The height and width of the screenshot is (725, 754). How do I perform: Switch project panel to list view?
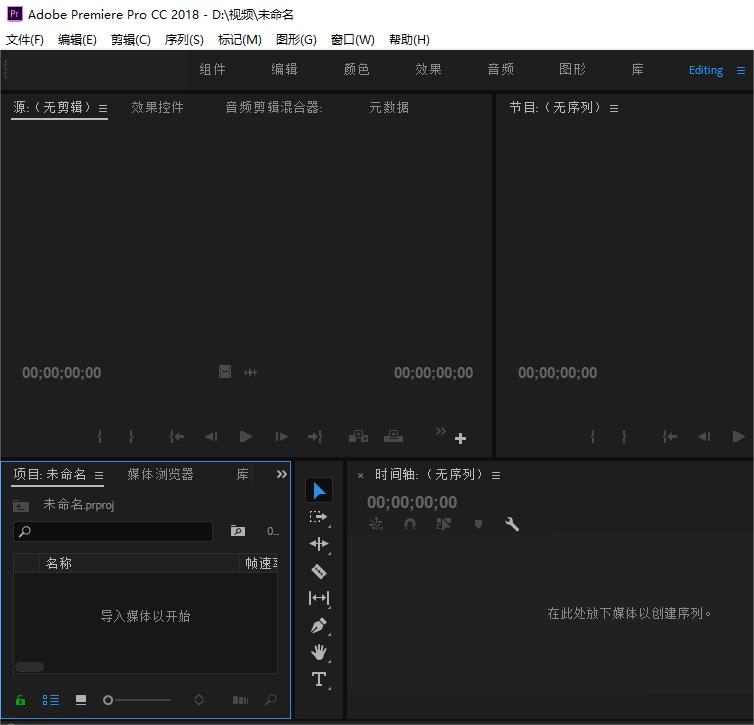[x=50, y=700]
